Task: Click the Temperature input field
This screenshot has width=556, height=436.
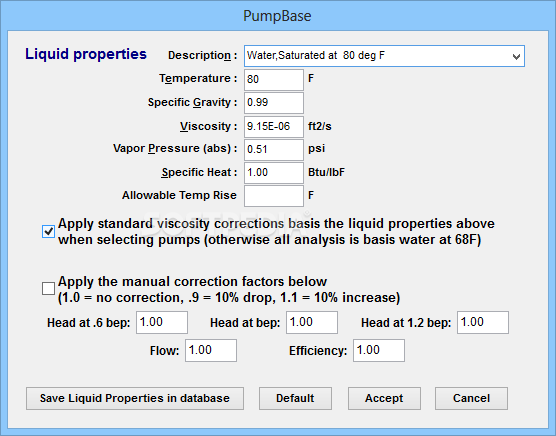Action: 274,79
